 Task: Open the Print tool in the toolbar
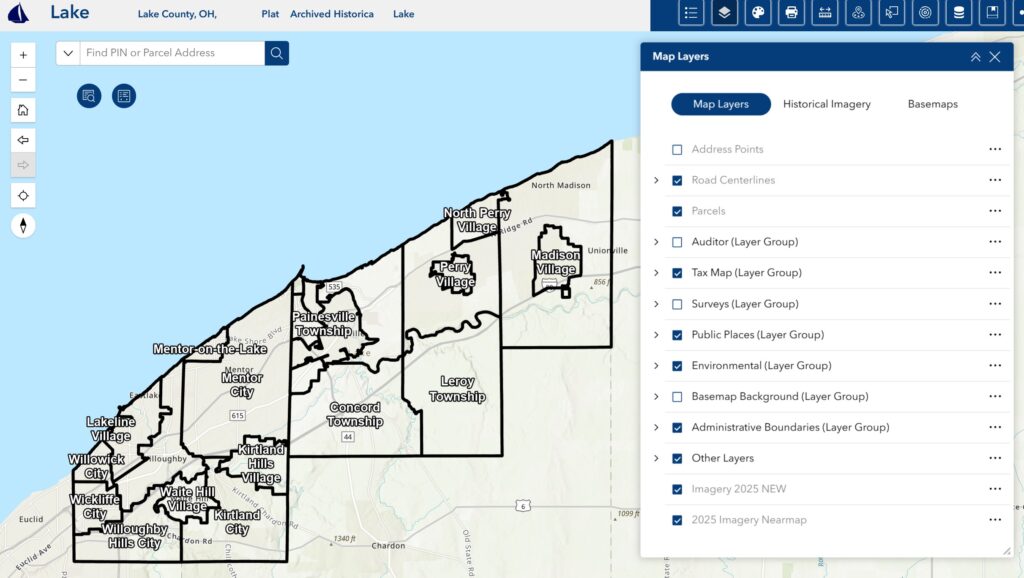coord(792,13)
